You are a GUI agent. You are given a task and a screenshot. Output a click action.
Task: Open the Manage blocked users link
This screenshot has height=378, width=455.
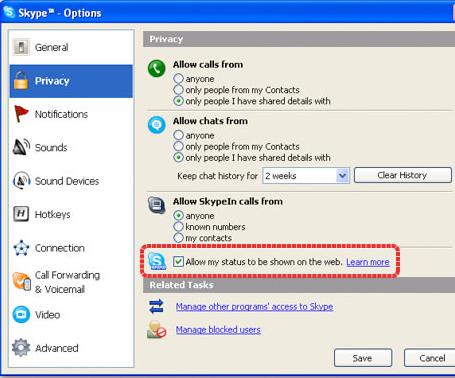[218, 330]
